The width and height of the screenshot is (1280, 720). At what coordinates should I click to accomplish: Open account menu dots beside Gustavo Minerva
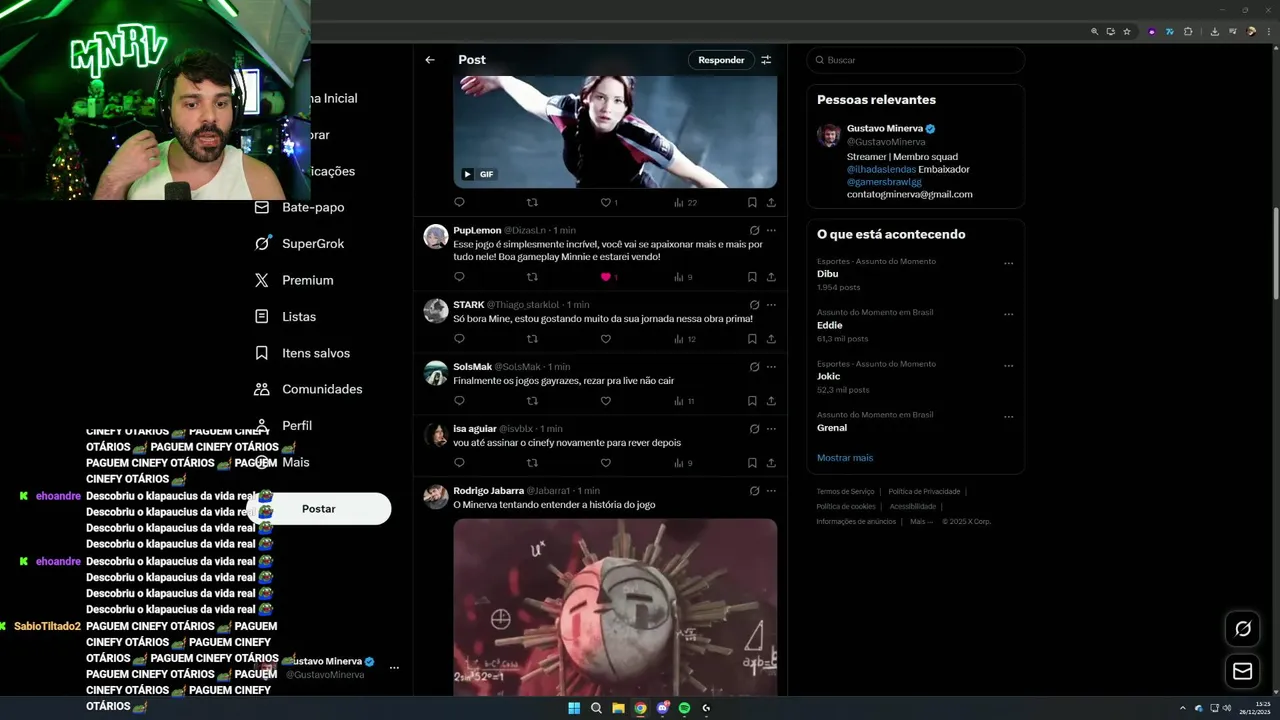394,668
